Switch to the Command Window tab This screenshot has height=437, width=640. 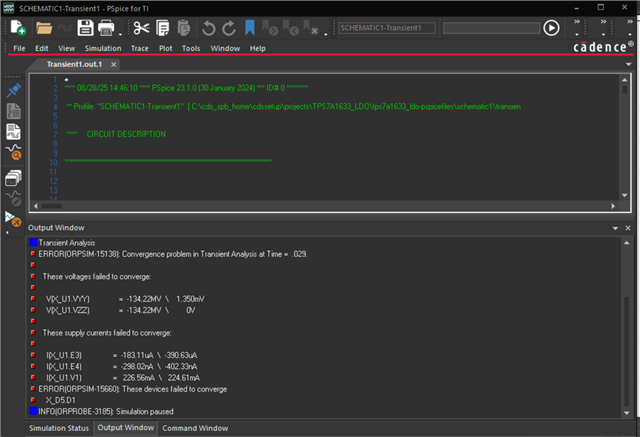(x=195, y=428)
